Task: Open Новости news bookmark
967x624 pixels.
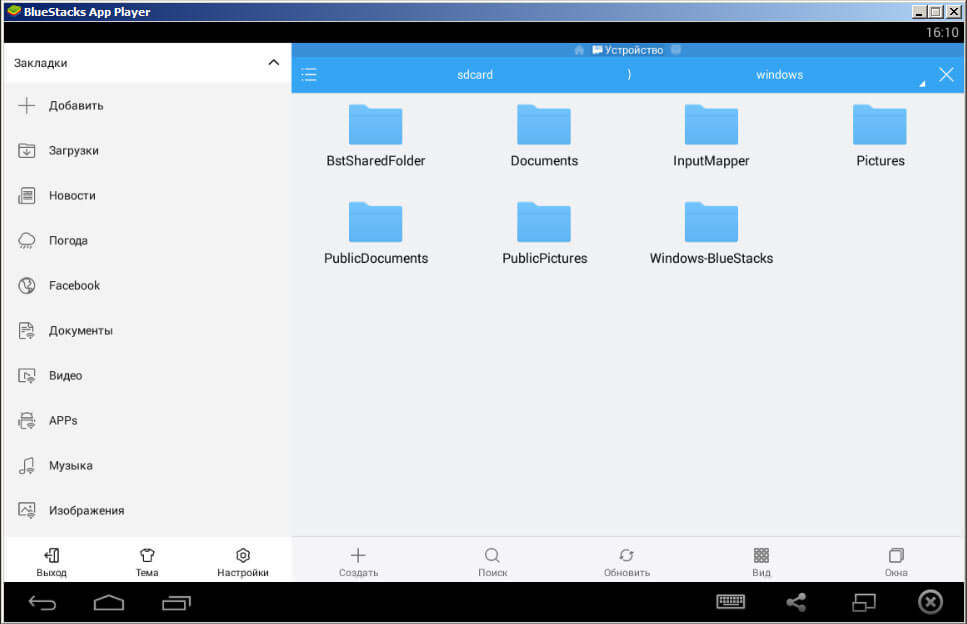Action: [147, 195]
